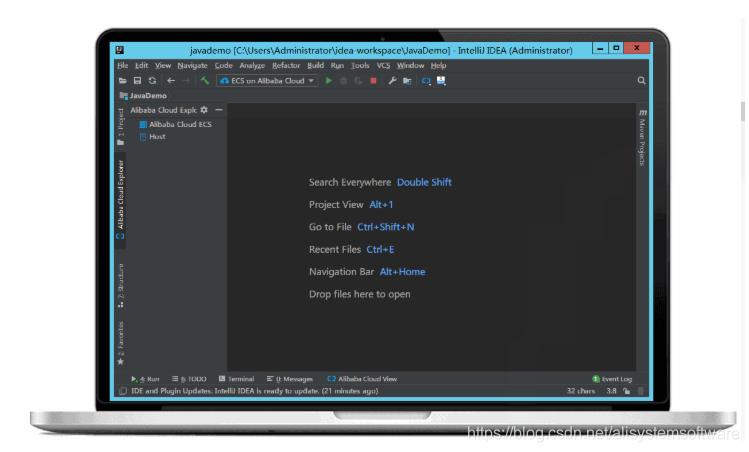Open the Navigate menu
This screenshot has height=452, width=749.
tap(193, 65)
